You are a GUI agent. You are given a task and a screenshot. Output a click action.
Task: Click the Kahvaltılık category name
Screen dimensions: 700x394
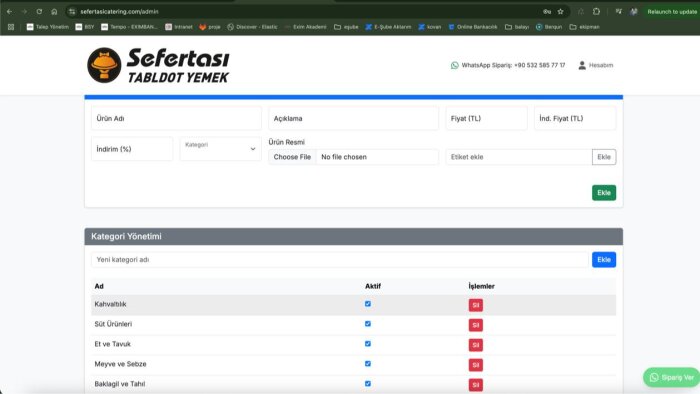click(110, 304)
